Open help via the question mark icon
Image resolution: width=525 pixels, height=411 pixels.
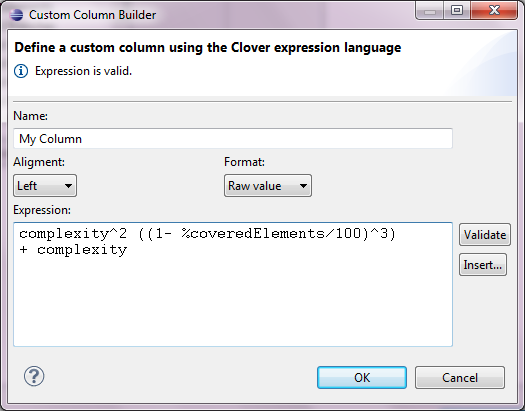(x=34, y=376)
